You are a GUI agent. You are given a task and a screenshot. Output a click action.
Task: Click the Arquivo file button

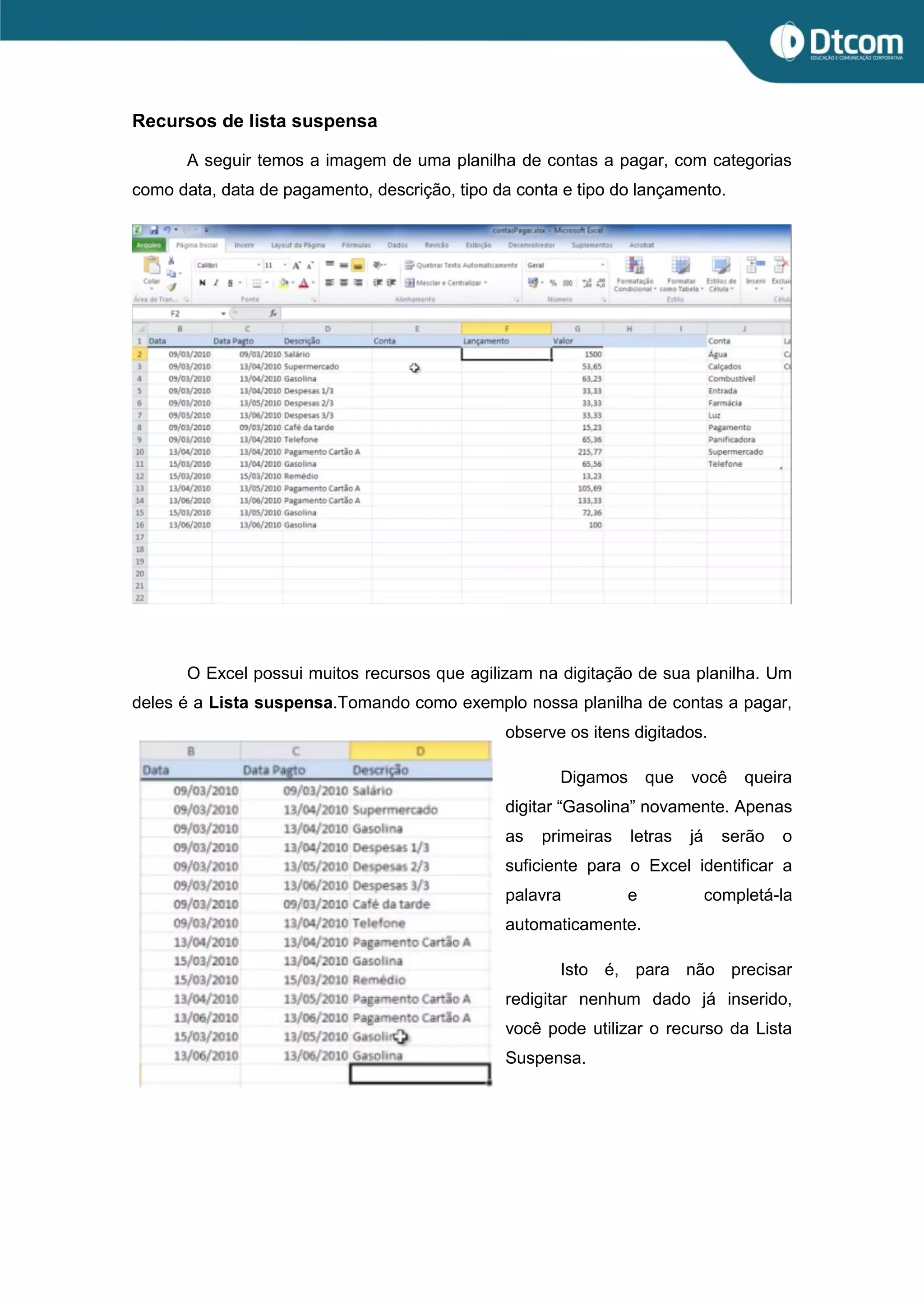point(148,246)
